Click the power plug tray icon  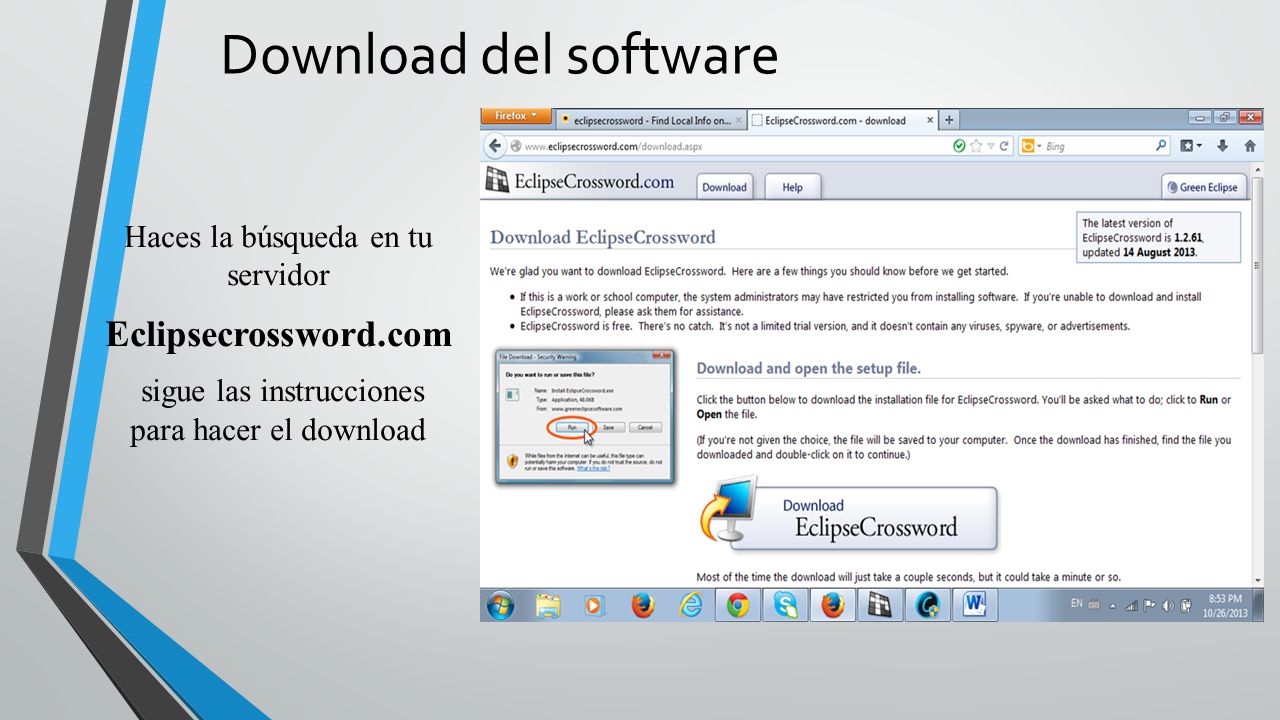1187,605
